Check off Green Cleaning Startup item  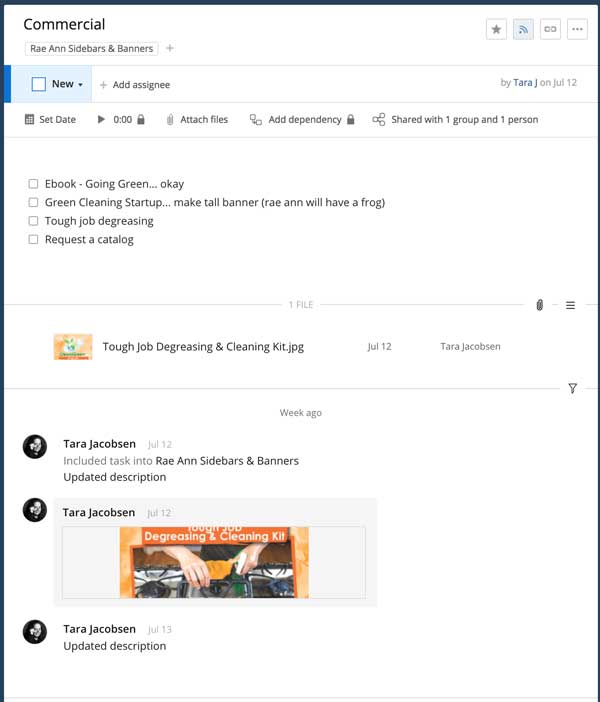coord(33,202)
